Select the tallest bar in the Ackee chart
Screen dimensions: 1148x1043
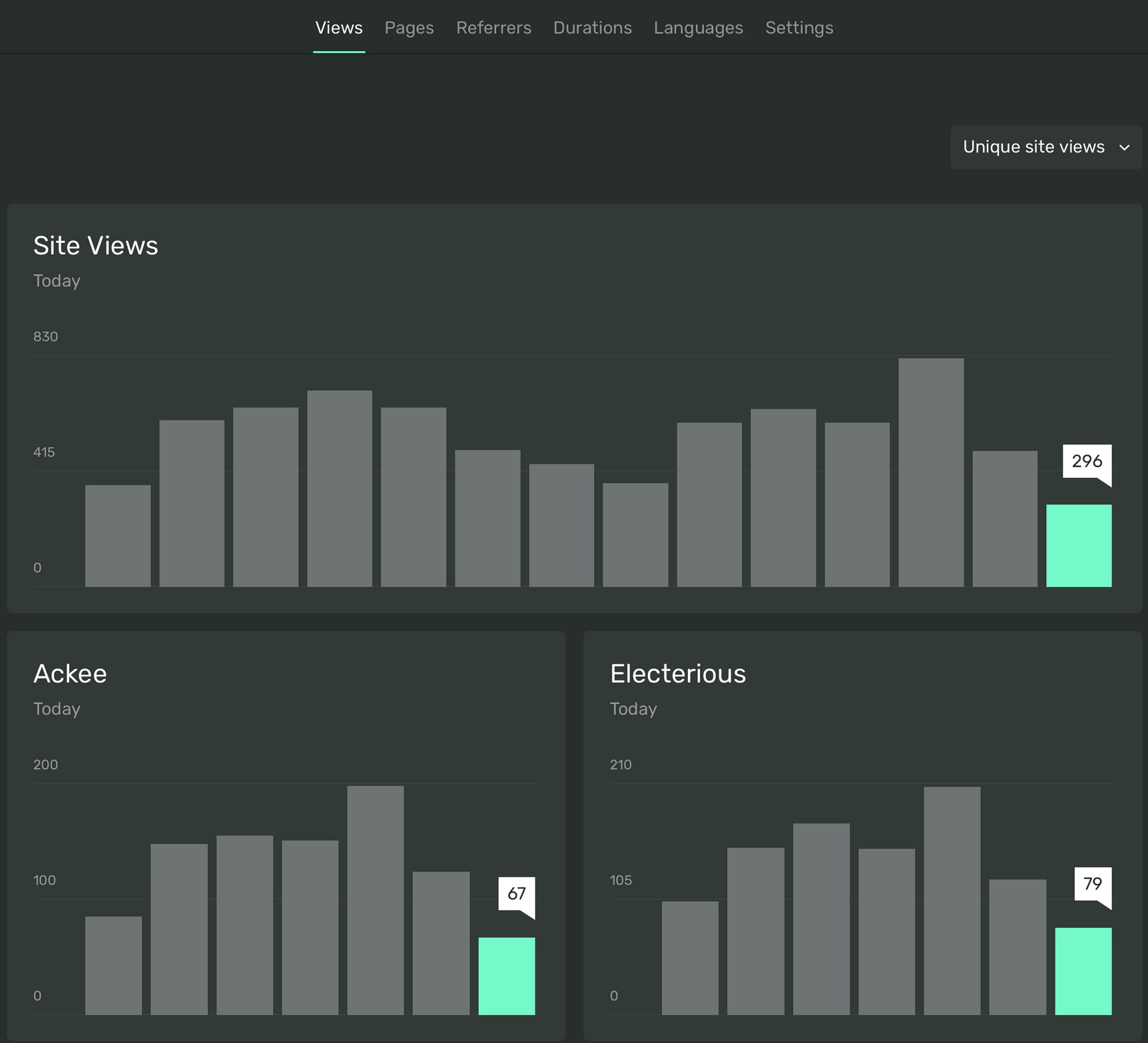pyautogui.click(x=375, y=899)
